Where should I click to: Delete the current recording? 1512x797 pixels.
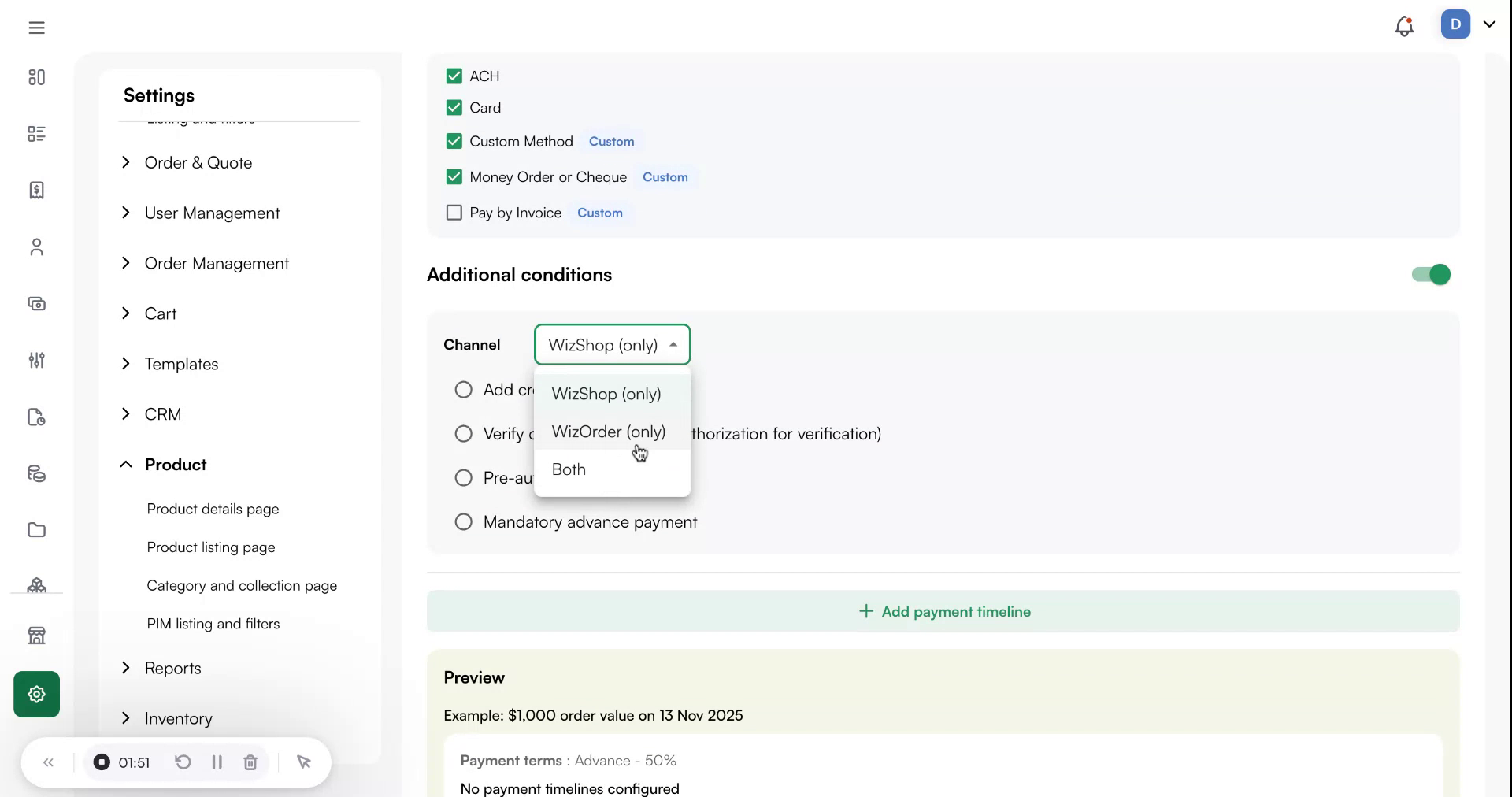tap(250, 762)
